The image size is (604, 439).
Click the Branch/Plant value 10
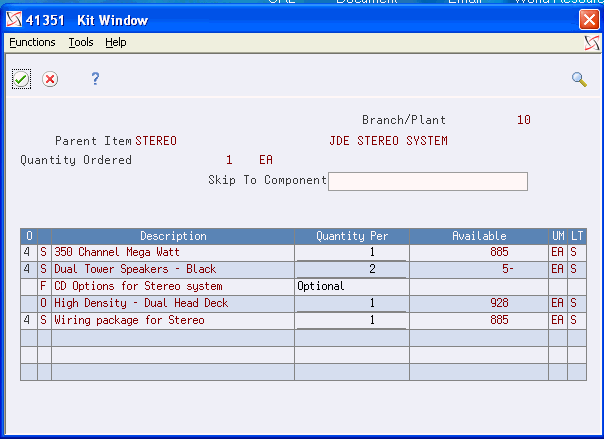(x=523, y=120)
